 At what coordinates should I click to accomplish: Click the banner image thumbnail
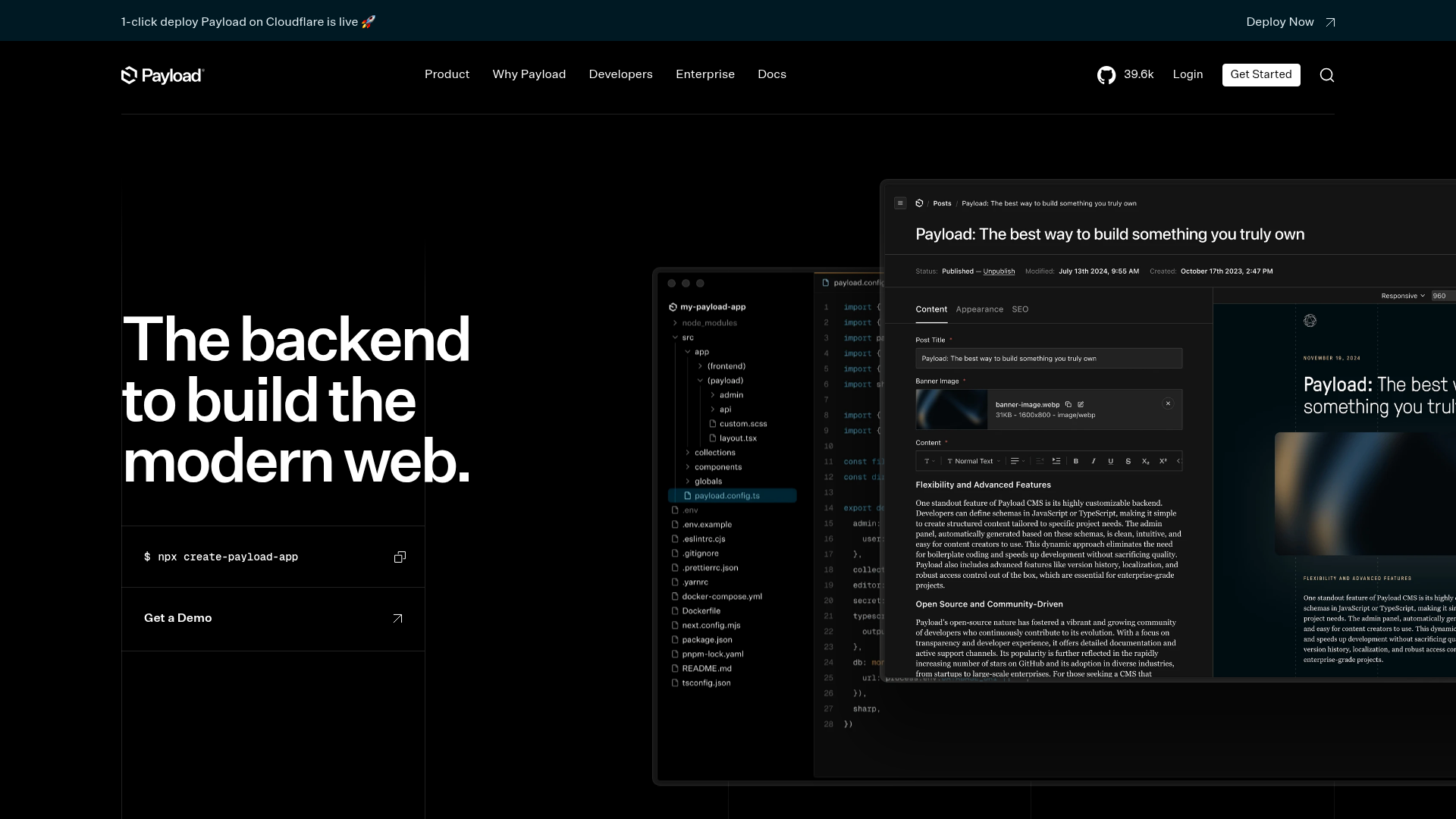point(951,409)
